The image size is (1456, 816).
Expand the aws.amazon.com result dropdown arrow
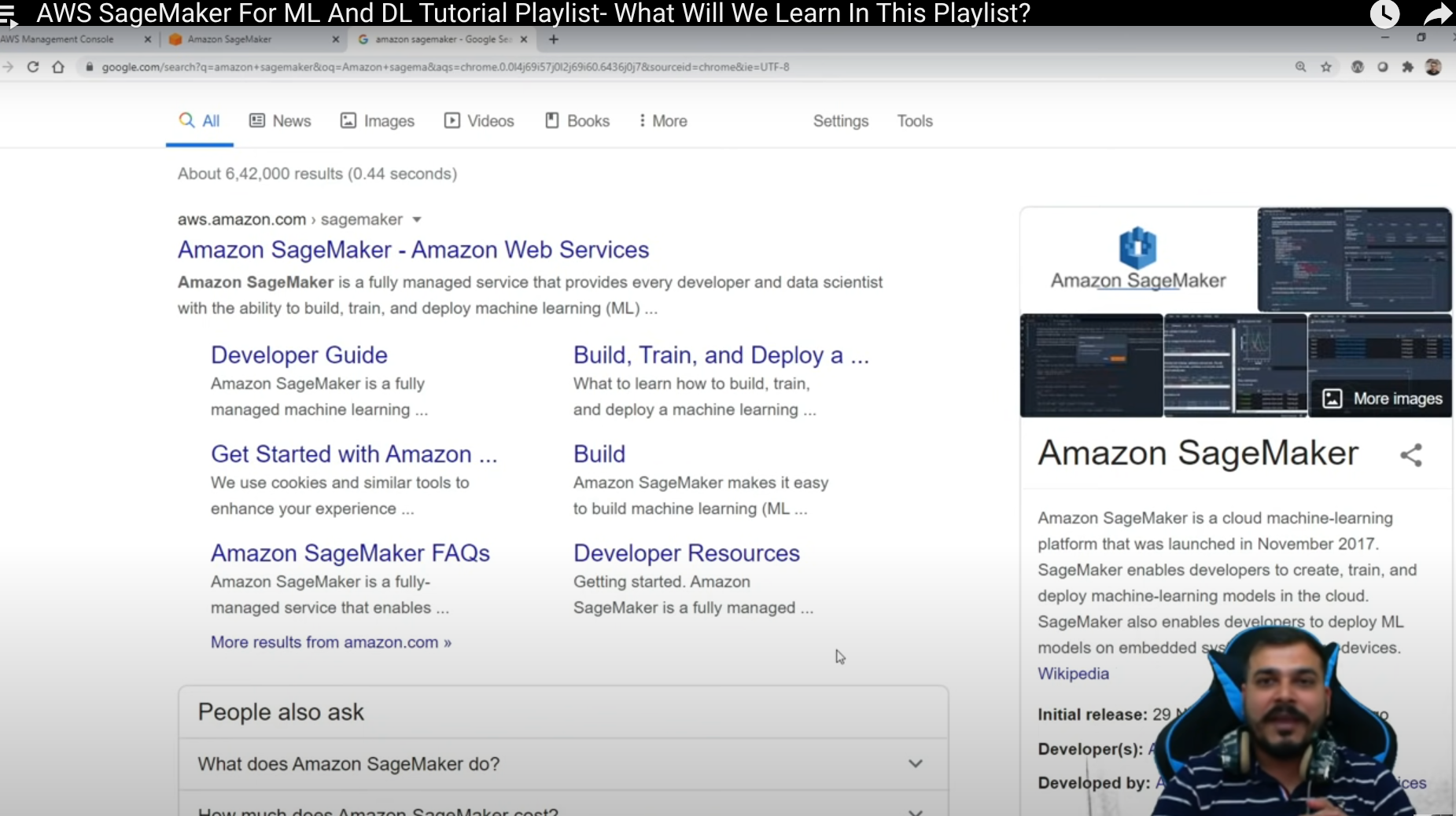[x=417, y=220]
